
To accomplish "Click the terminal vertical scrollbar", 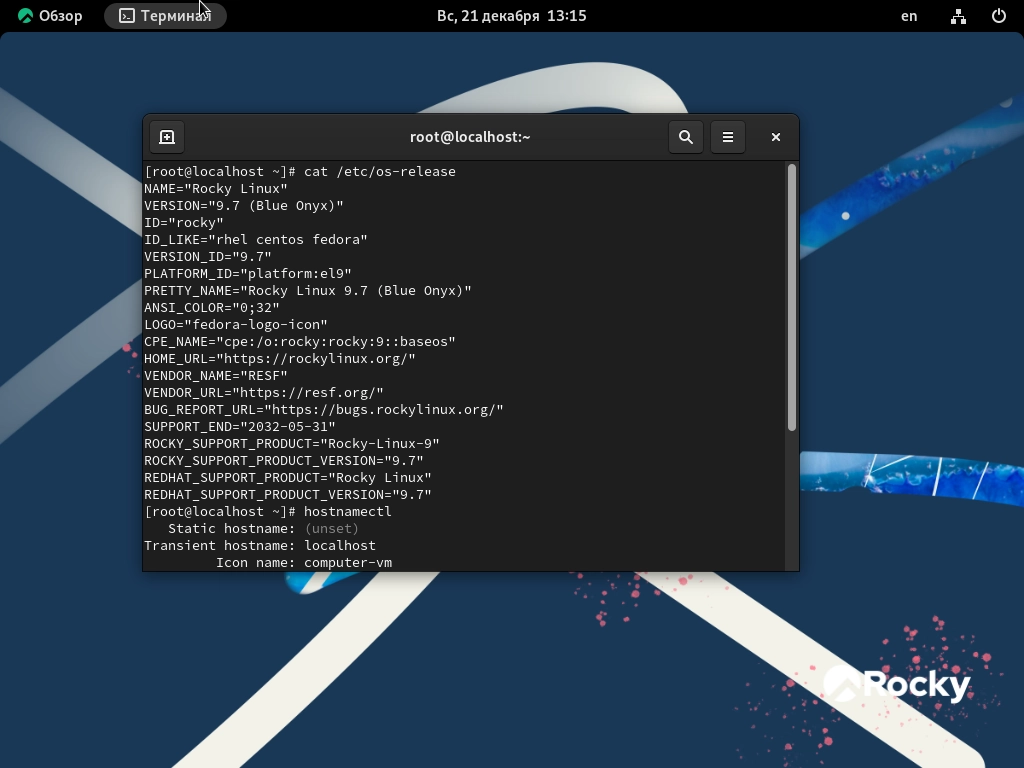I will 792,297.
